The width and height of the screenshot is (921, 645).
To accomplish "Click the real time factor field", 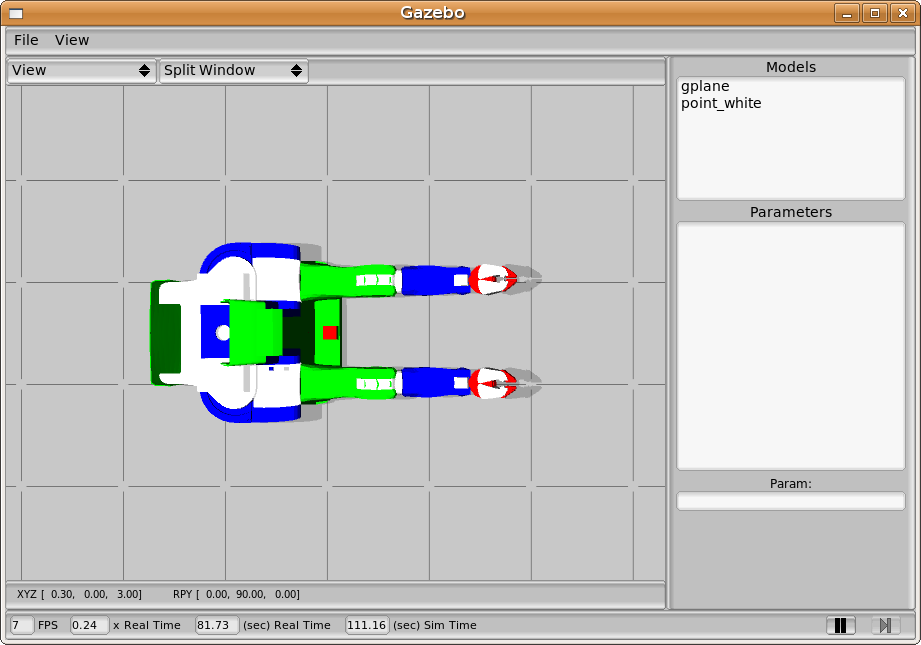I will pyautogui.click(x=89, y=625).
